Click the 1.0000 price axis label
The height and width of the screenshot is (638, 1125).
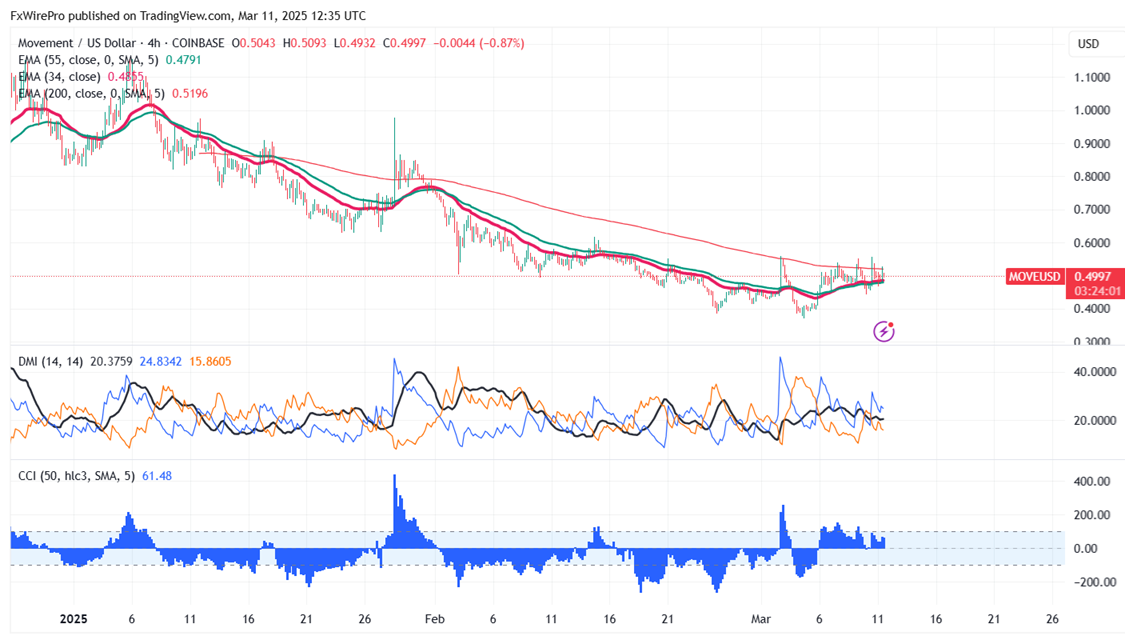tap(1092, 111)
